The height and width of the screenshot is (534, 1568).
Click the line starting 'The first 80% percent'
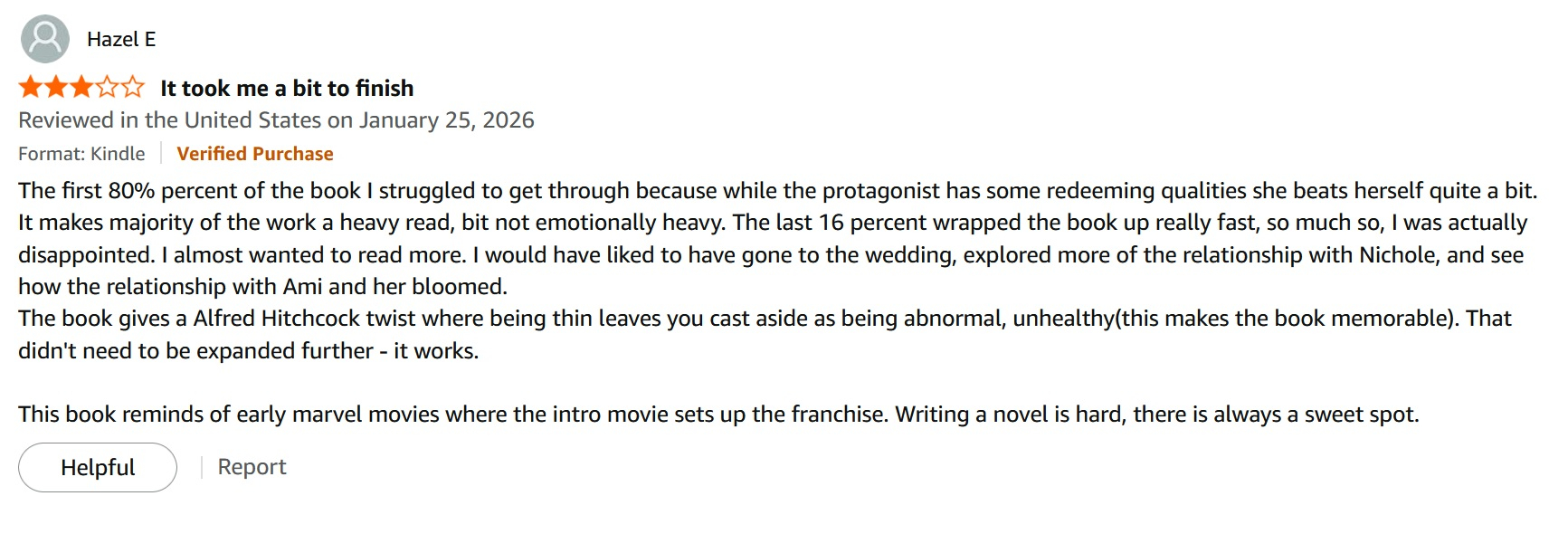(776, 191)
